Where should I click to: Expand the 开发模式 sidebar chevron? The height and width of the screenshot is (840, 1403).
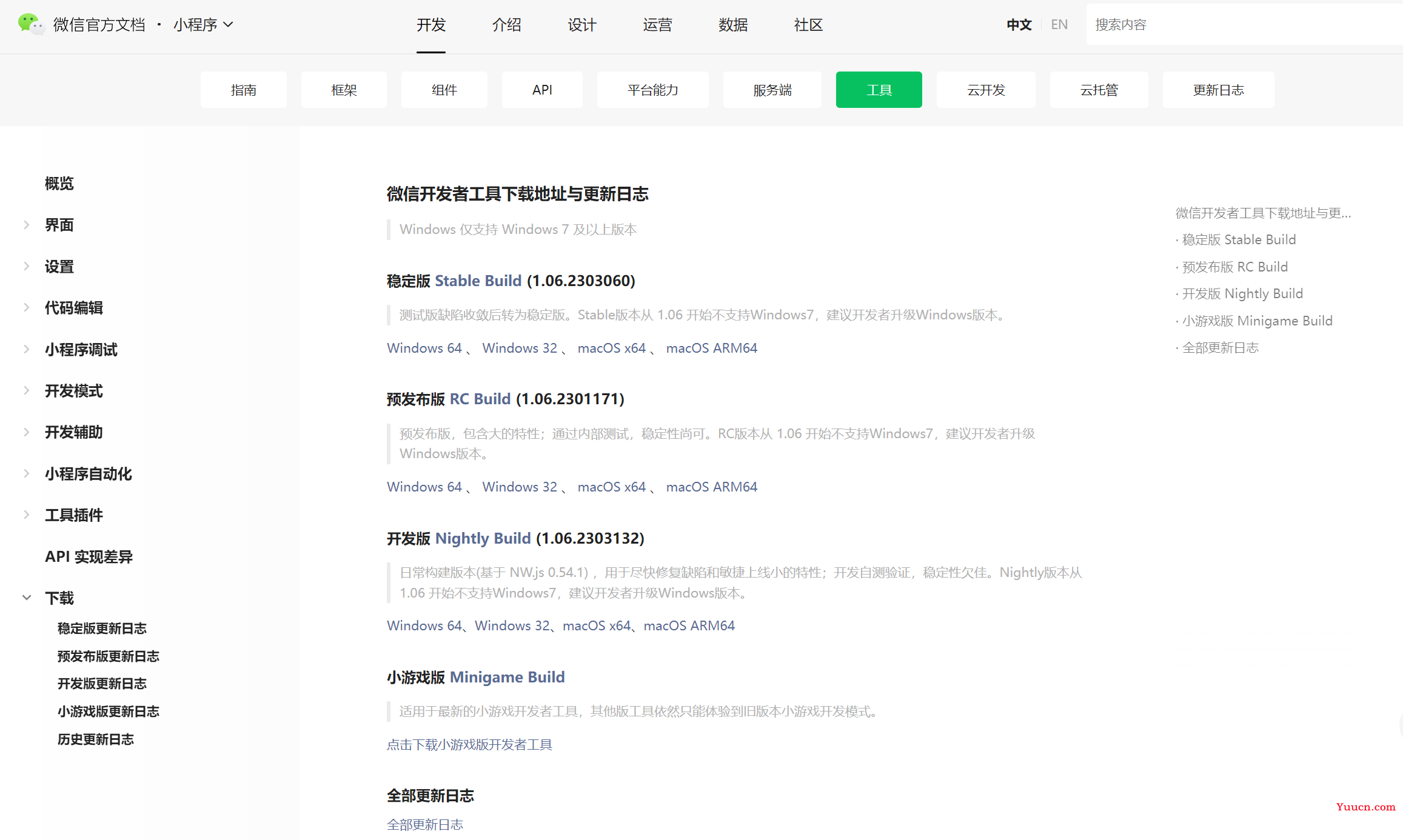(x=27, y=390)
